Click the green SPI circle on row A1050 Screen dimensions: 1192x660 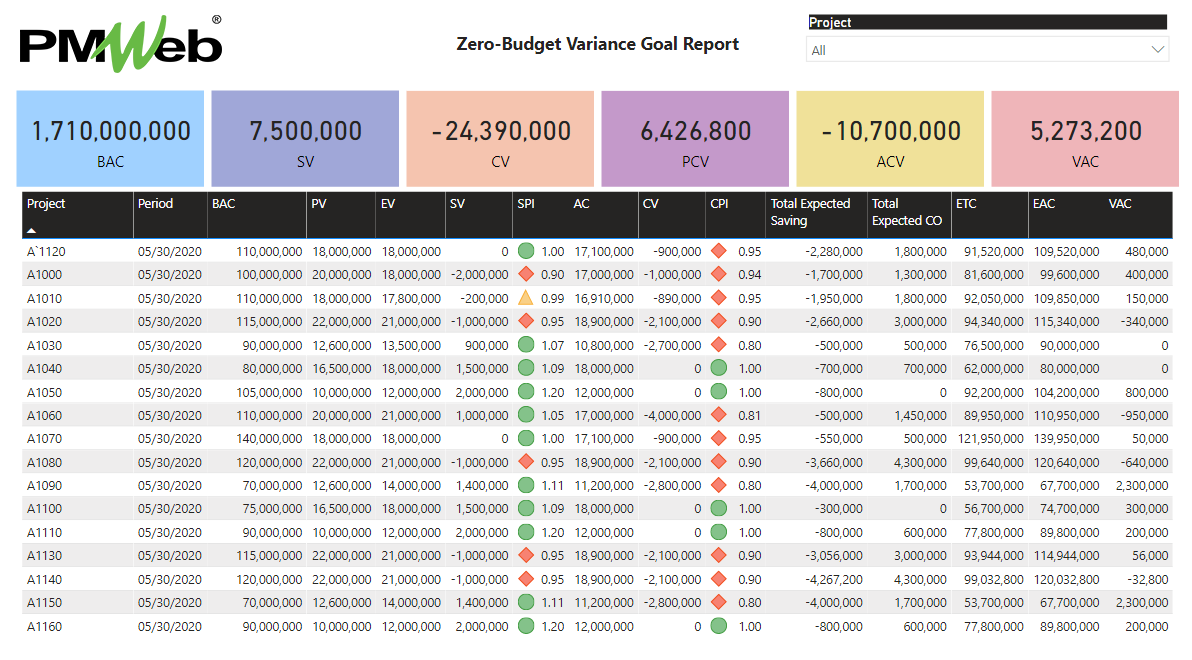click(x=525, y=392)
